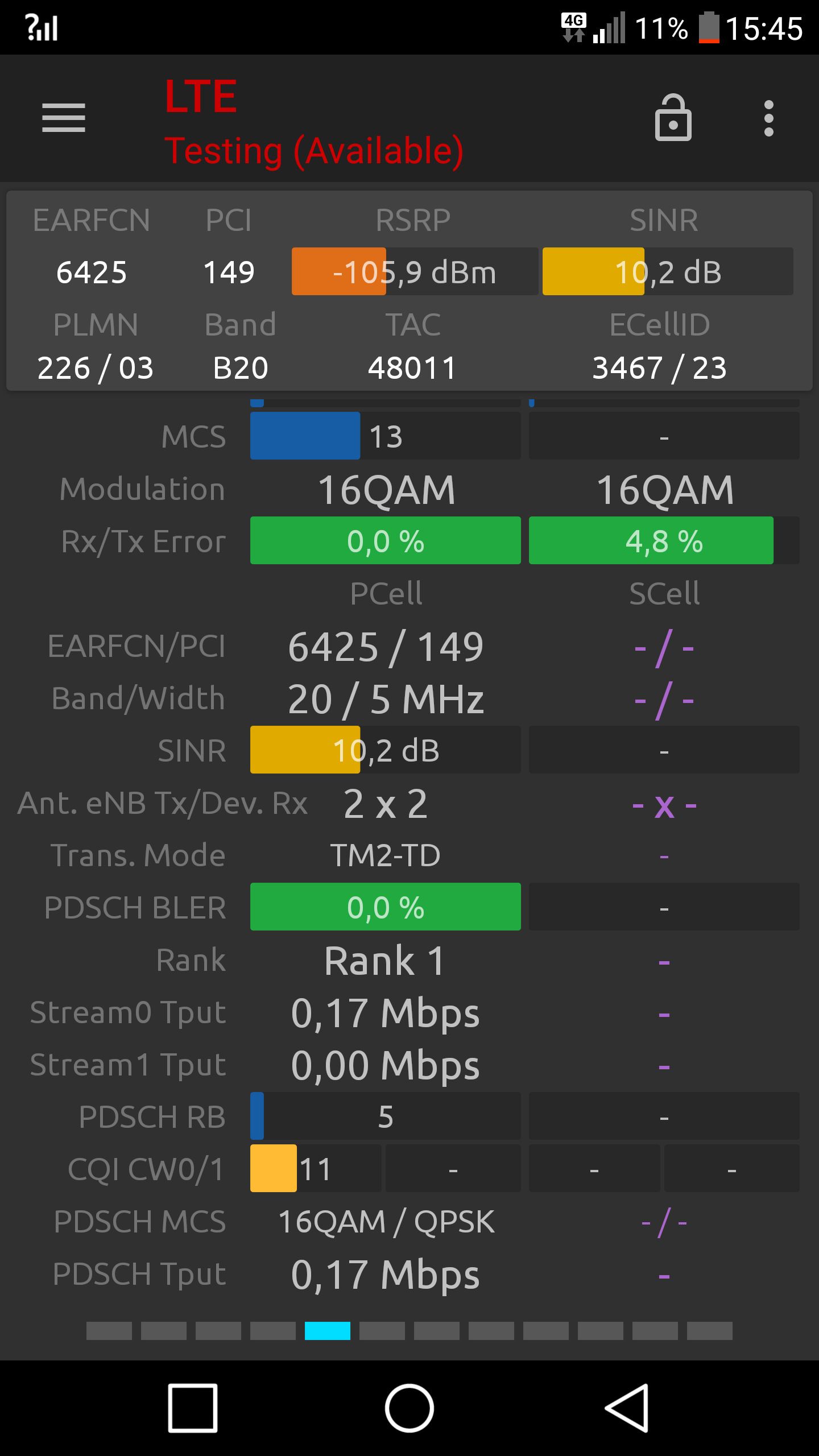Tap the MCS 13 blue bar
Viewport: 819px width, 1456px height.
[385, 436]
